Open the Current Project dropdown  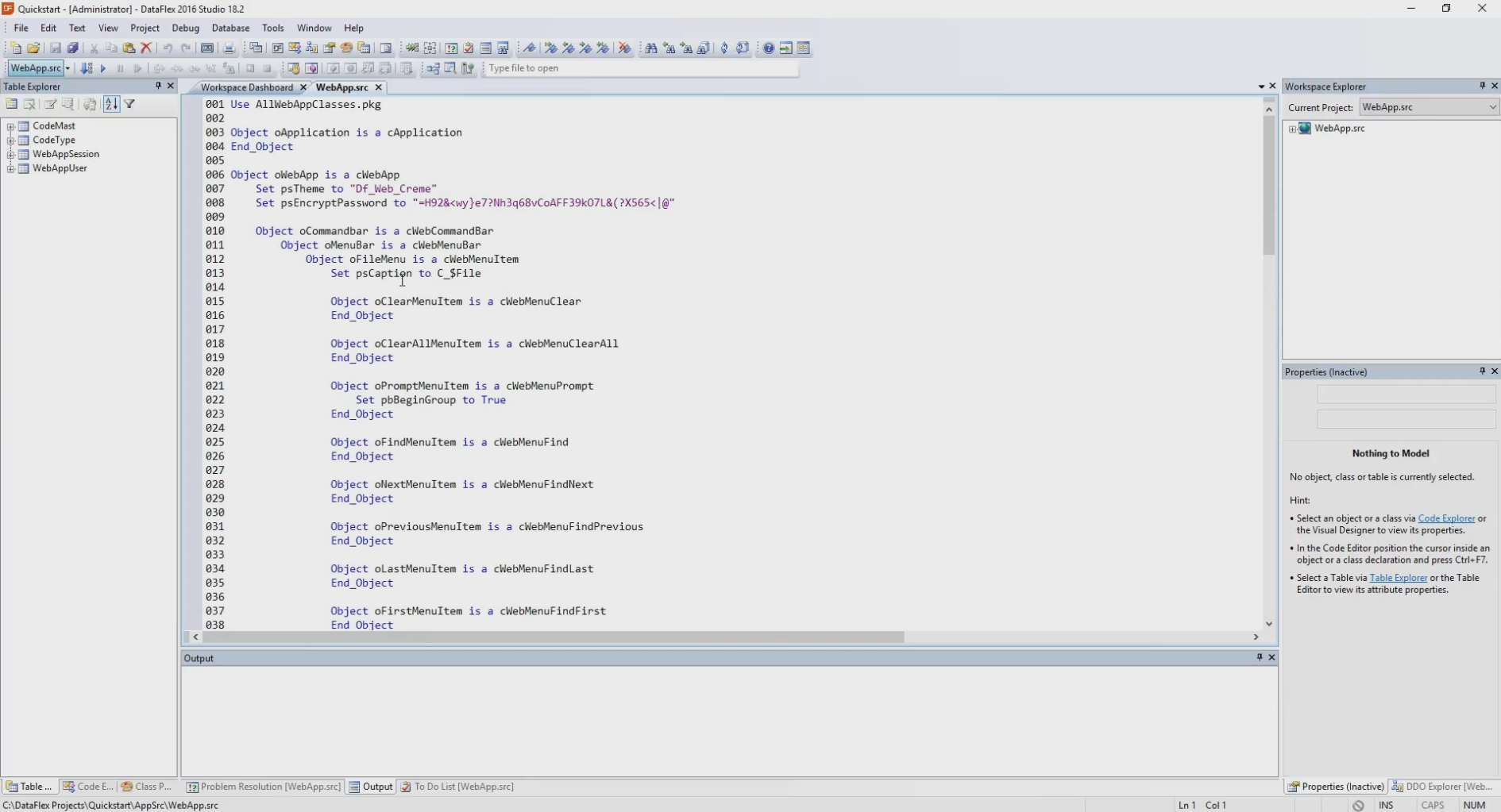click(1491, 107)
